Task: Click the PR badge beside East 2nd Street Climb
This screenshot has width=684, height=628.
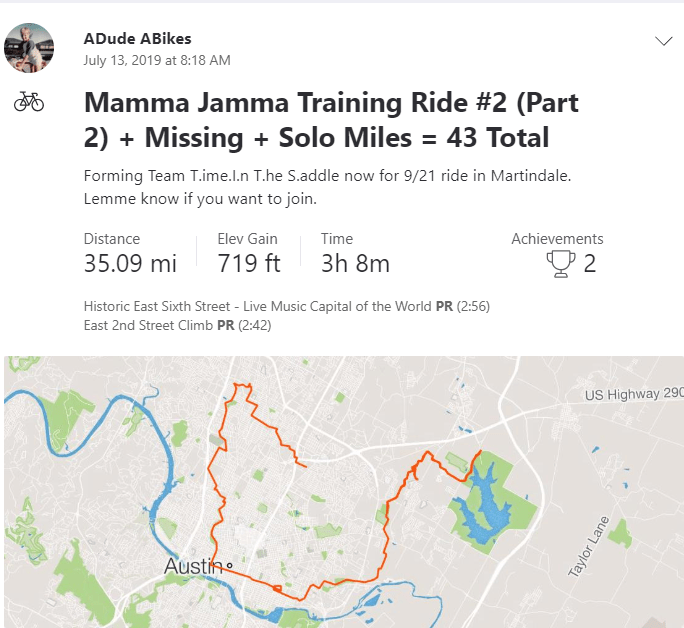Action: click(226, 325)
